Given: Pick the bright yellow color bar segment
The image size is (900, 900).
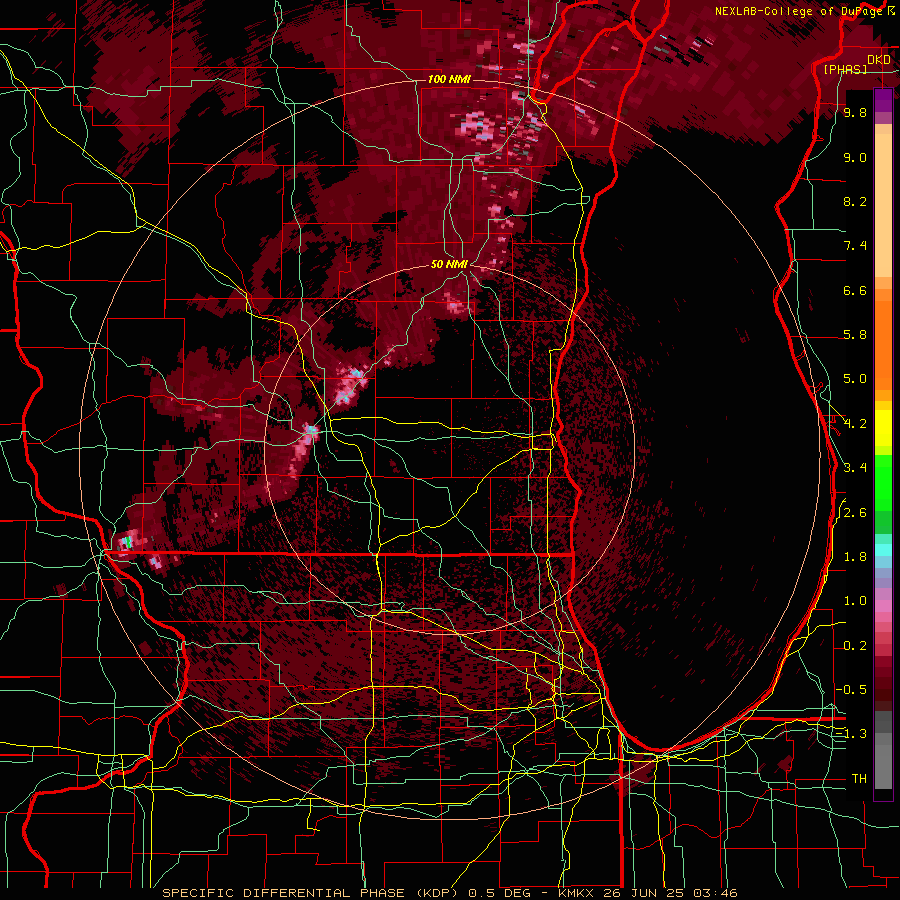Looking at the screenshot, I should coord(883,428).
